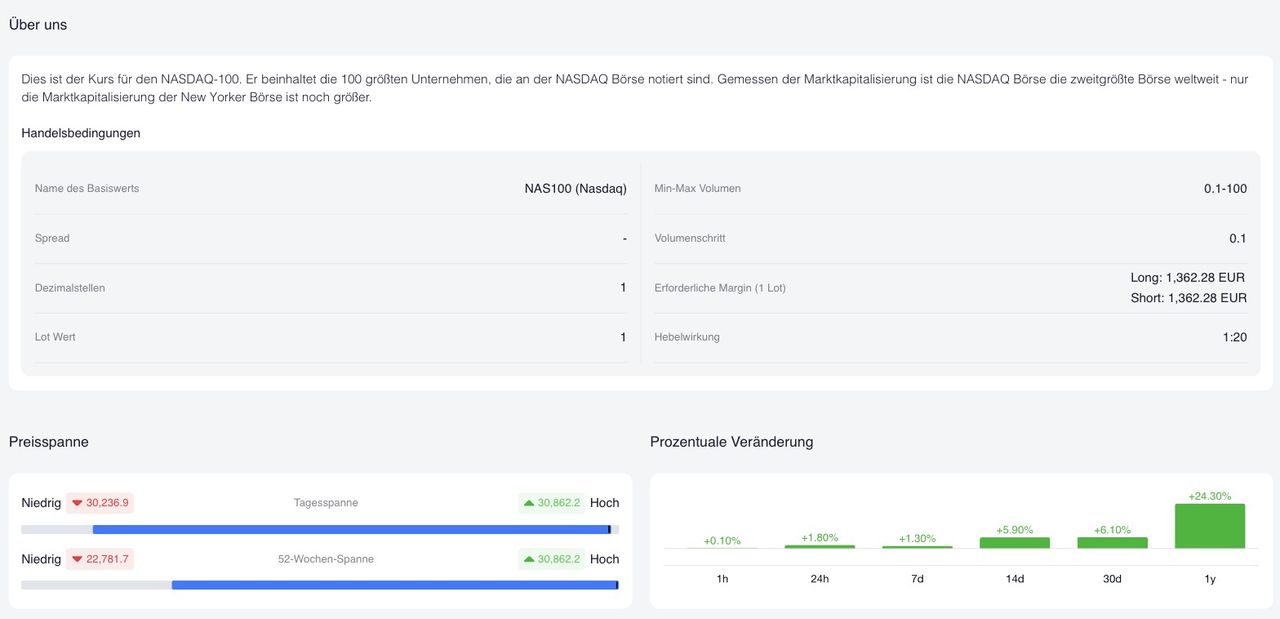
Task: Click the Niedrig label in the 52-Wochen-Spanne row
Action: pos(41,559)
